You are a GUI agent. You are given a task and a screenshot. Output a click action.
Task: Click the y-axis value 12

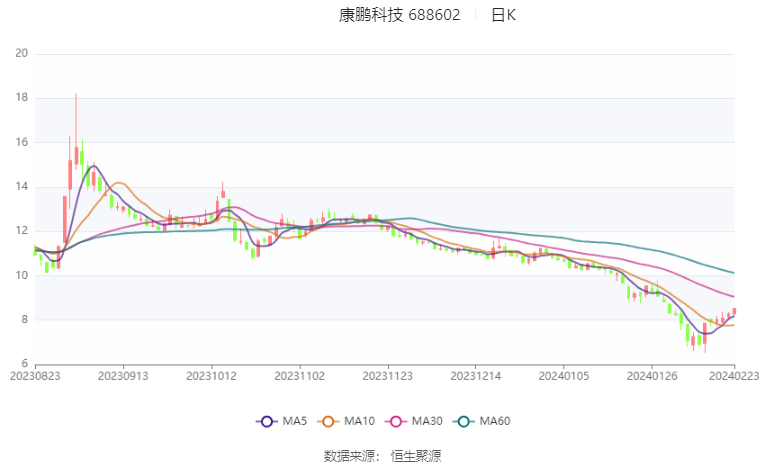point(21,231)
